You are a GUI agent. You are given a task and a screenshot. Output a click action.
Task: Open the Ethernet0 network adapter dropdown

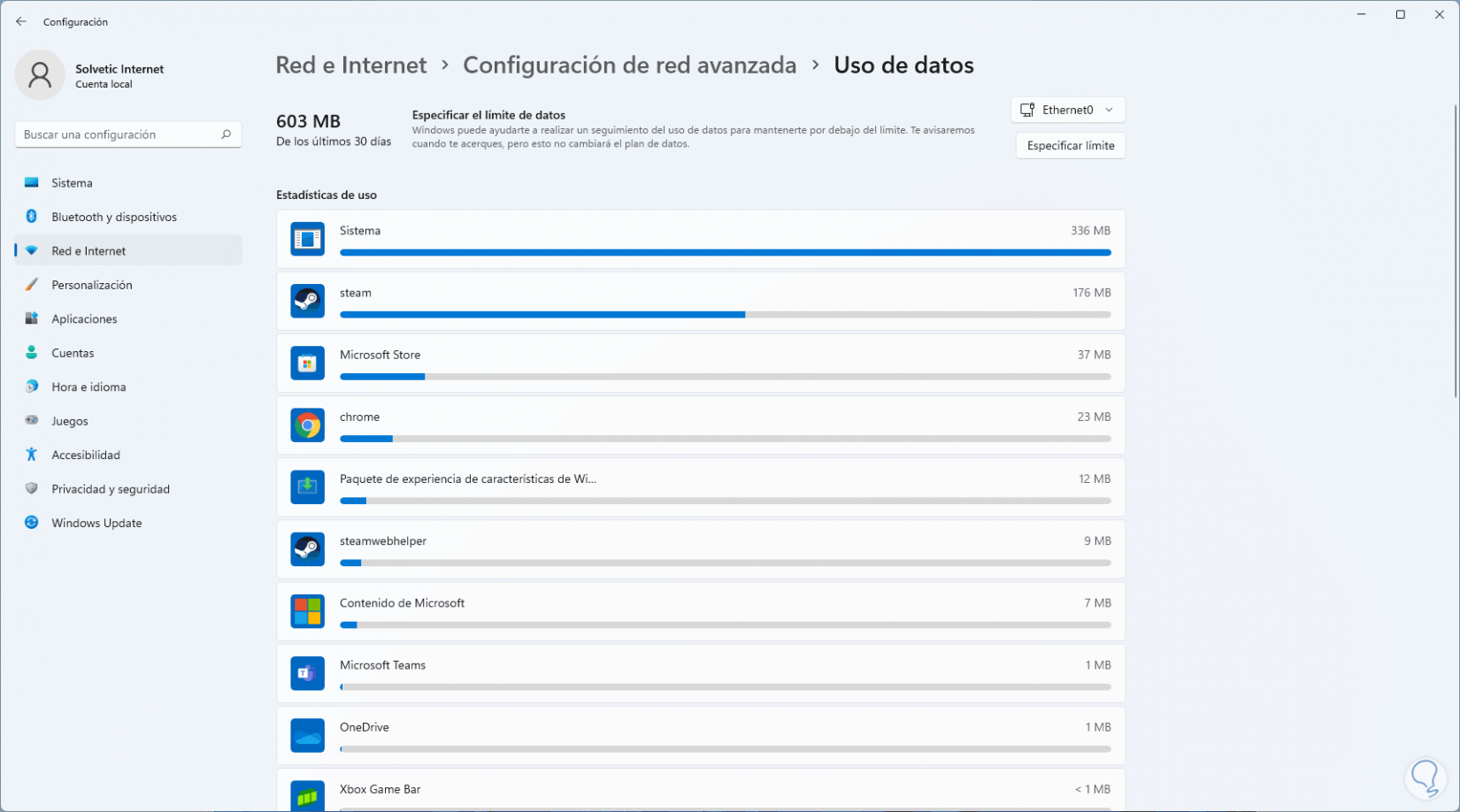tap(1067, 110)
